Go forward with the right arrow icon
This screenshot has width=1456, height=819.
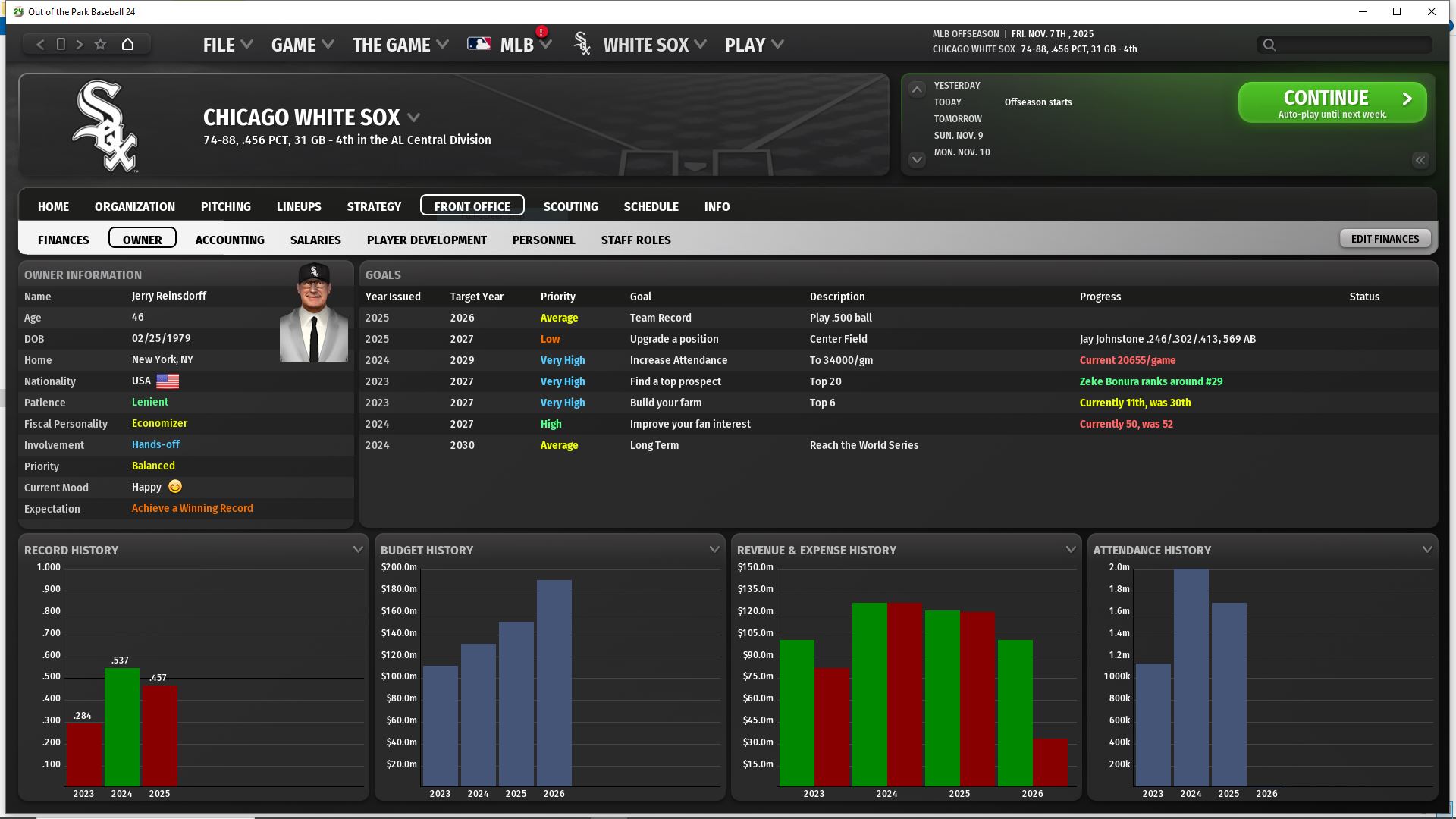coord(80,45)
